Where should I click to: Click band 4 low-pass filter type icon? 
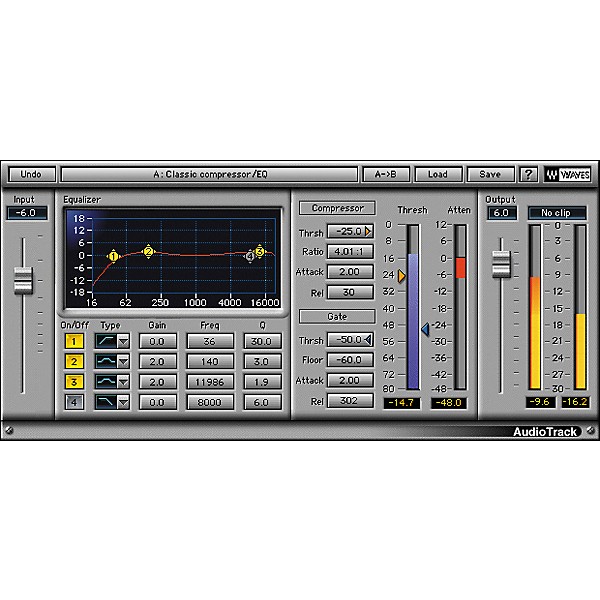pyautogui.click(x=106, y=402)
